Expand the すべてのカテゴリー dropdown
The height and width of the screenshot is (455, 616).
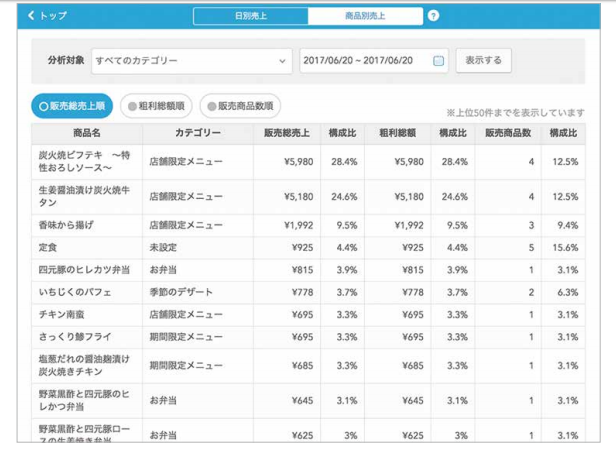pyautogui.click(x=191, y=61)
